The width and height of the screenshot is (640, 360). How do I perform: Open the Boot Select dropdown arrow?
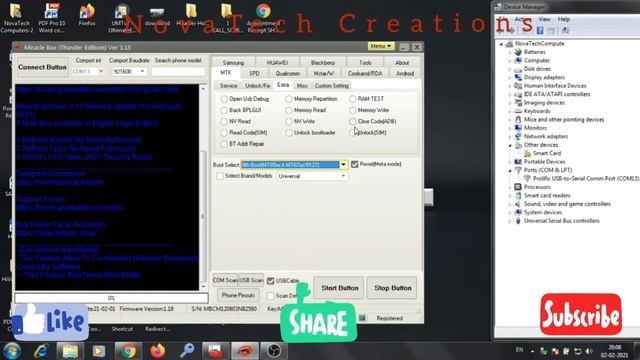[343, 164]
